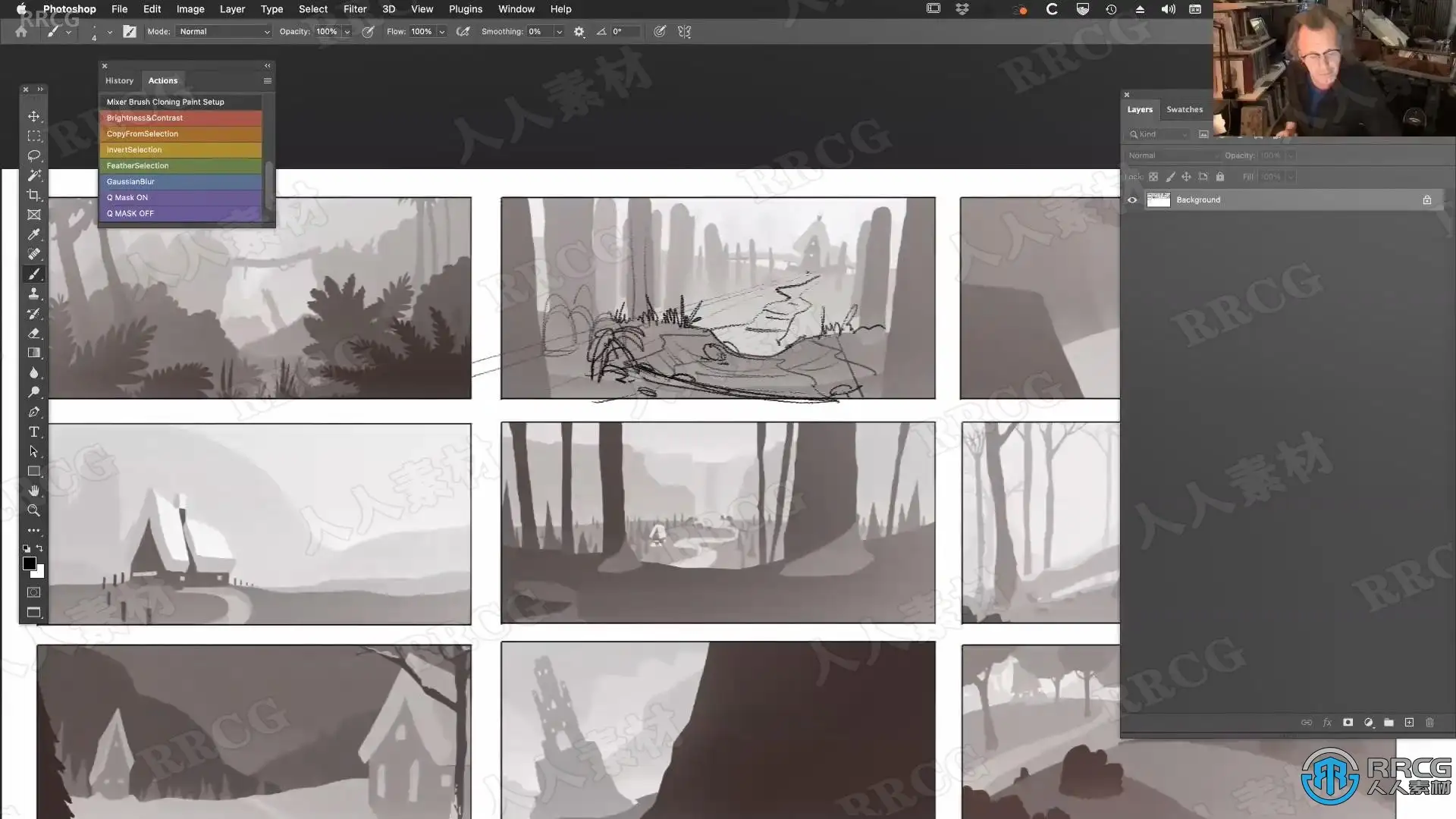Open the Actions panel menu
Image resolution: width=1456 pixels, height=819 pixels.
[267, 80]
